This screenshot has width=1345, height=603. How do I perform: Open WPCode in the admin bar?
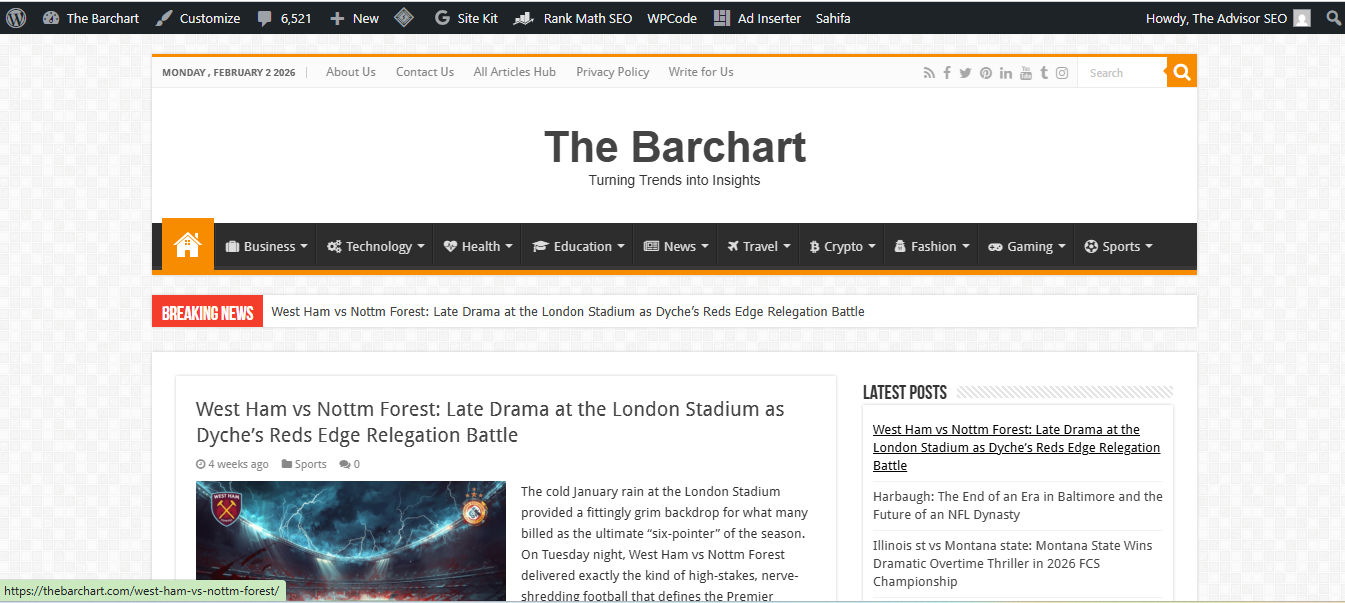[672, 18]
